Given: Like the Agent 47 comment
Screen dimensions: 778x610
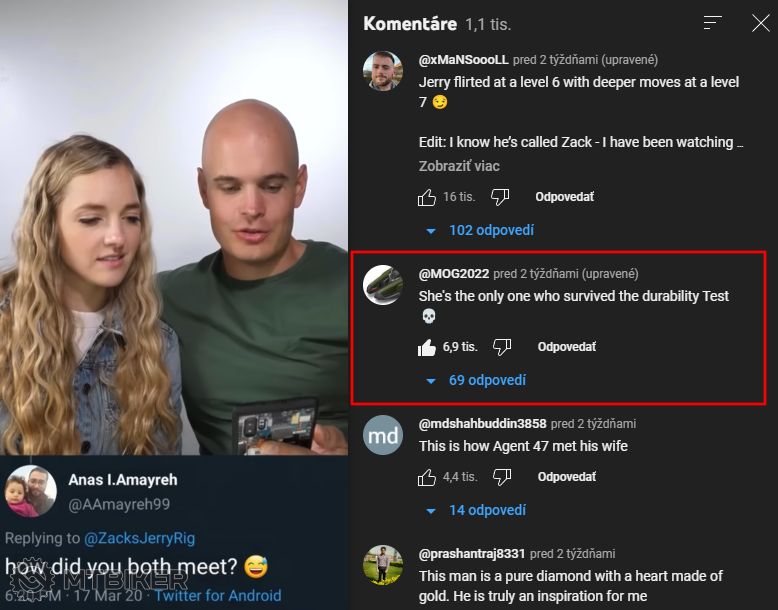Looking at the screenshot, I should [427, 477].
